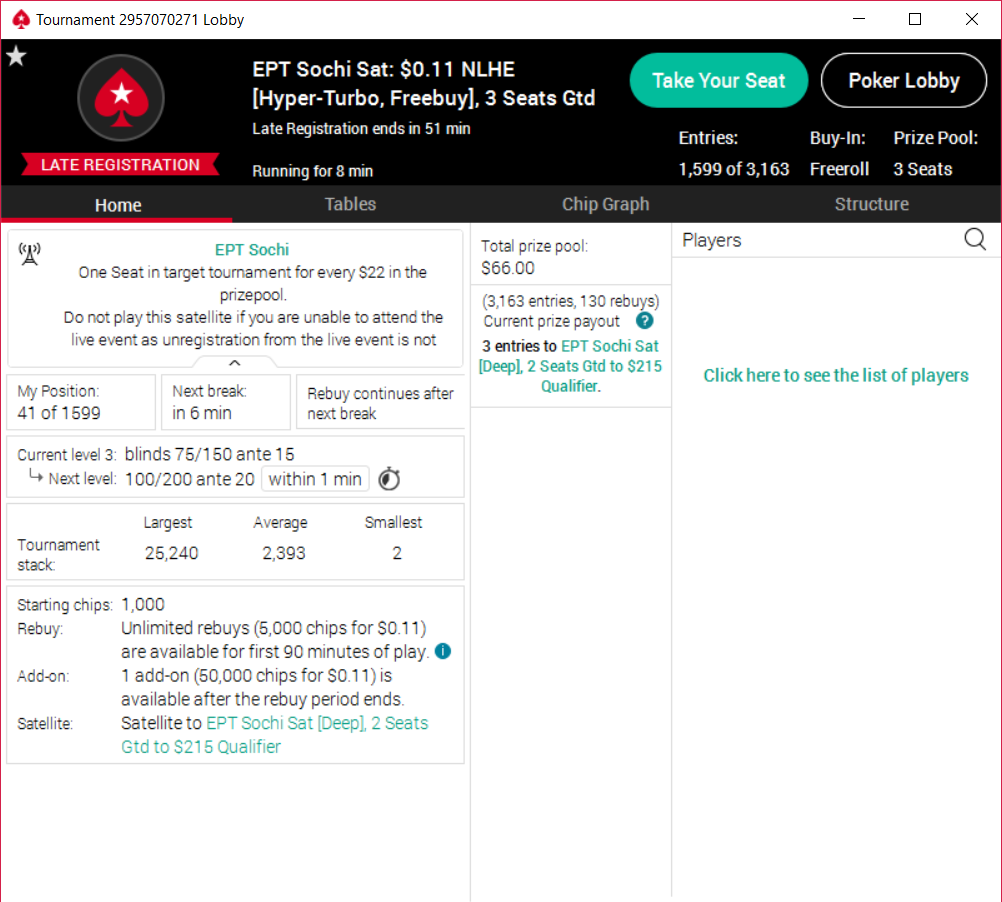Maximize the Tournament Lobby window
The image size is (1002, 902).
pyautogui.click(x=915, y=19)
